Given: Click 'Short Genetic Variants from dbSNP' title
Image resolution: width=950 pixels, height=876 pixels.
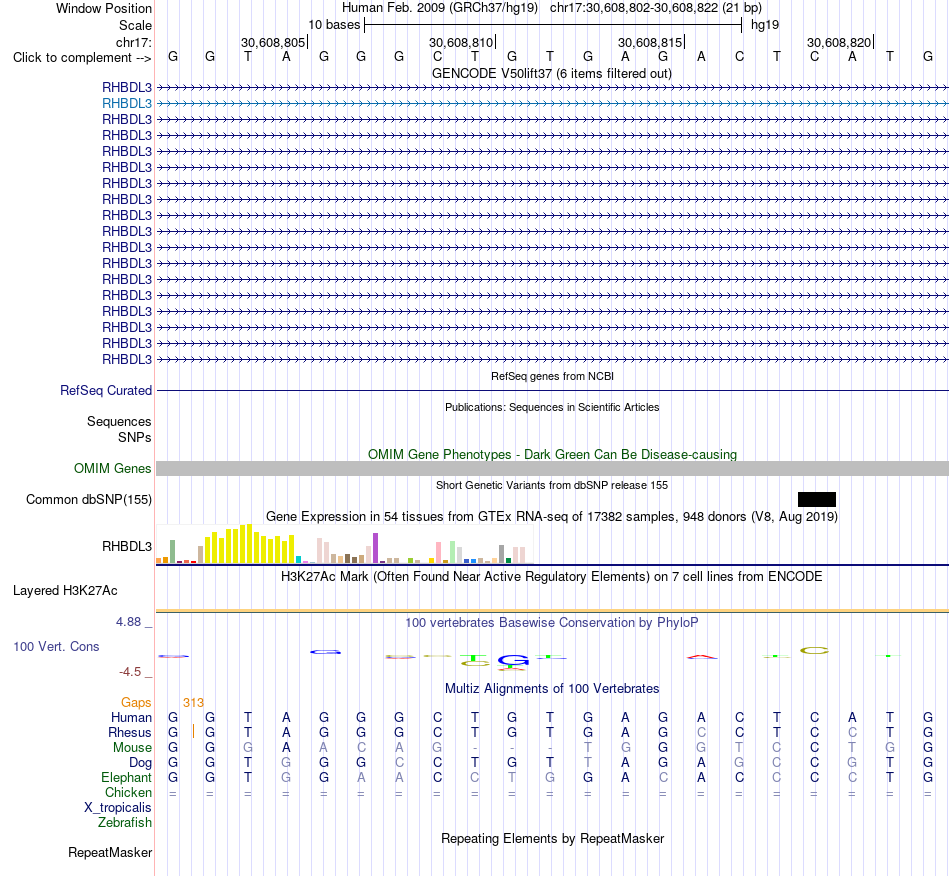Looking at the screenshot, I should tap(552, 485).
